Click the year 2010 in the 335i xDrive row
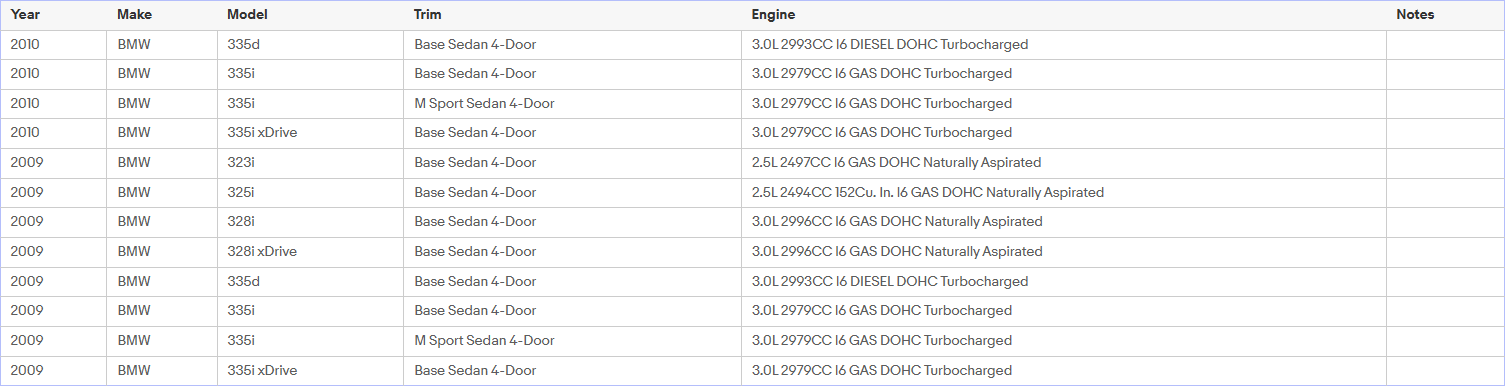The image size is (1505, 386). pyautogui.click(x=53, y=132)
